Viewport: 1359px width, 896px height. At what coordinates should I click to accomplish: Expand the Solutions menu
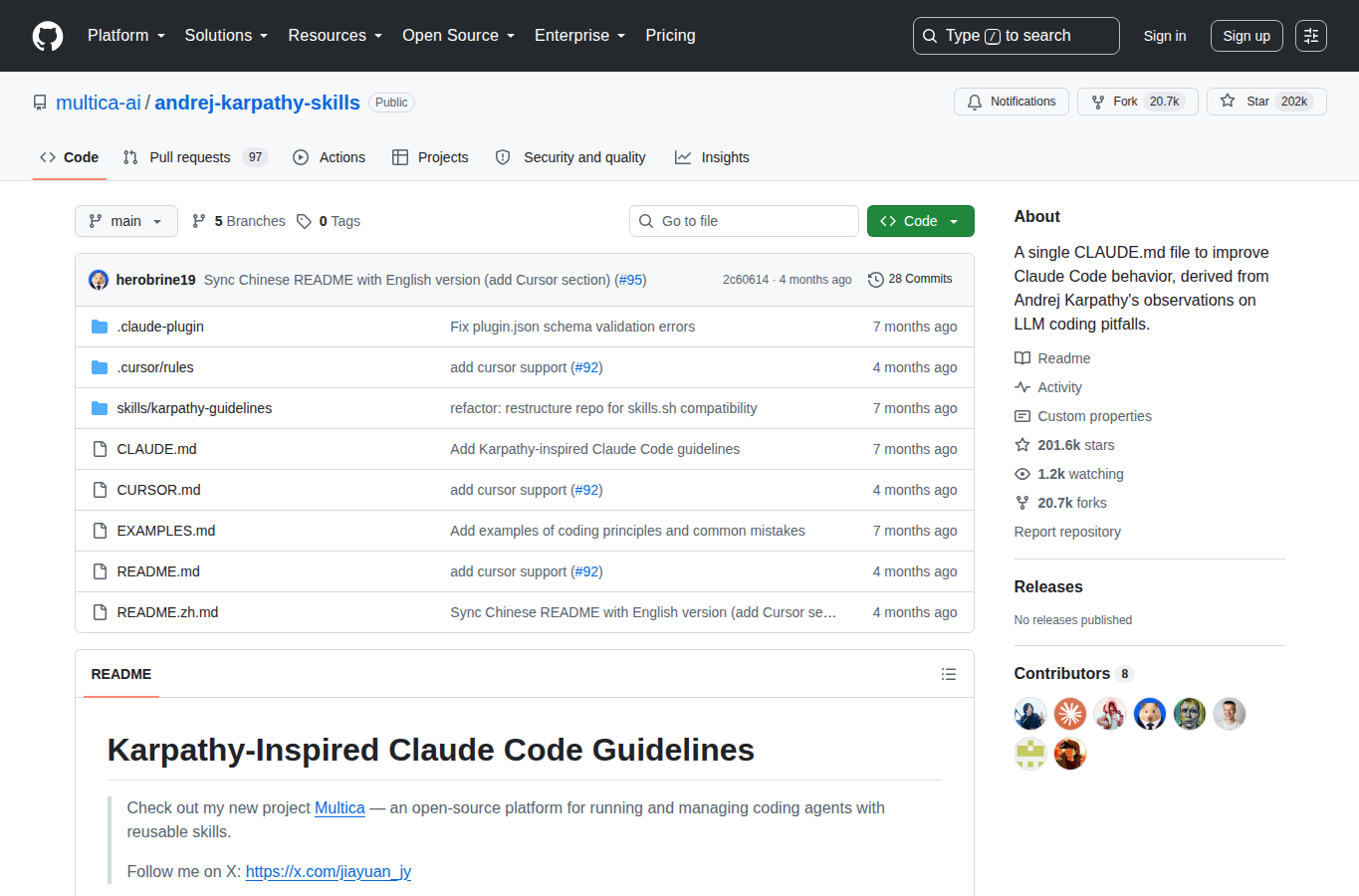point(226,36)
